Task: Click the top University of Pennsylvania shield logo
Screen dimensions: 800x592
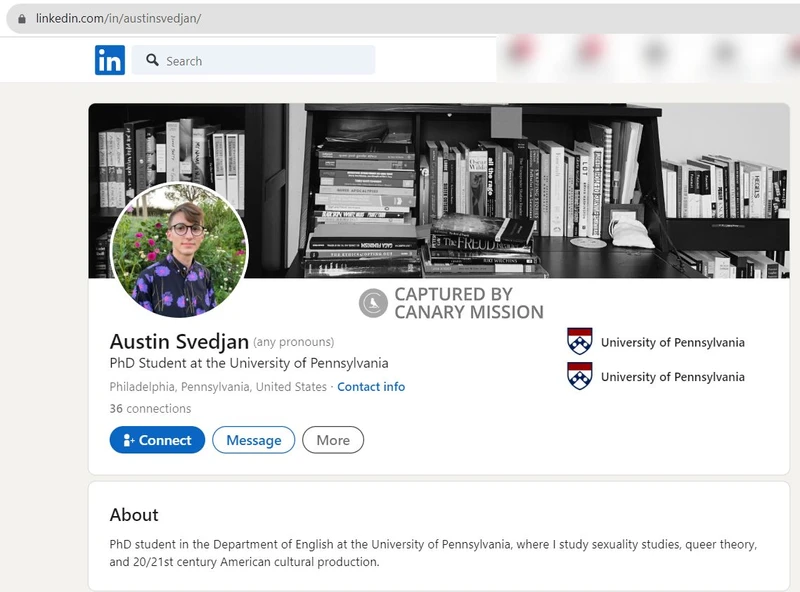Action: (x=576, y=341)
